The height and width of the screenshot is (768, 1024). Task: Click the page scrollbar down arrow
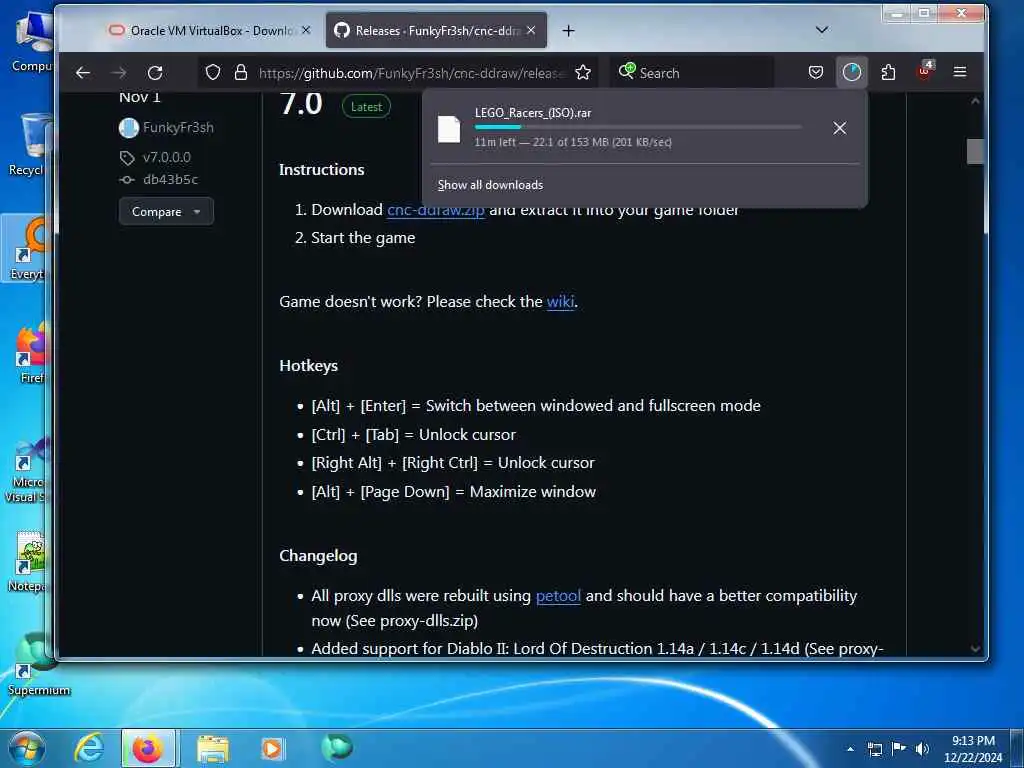coord(975,648)
